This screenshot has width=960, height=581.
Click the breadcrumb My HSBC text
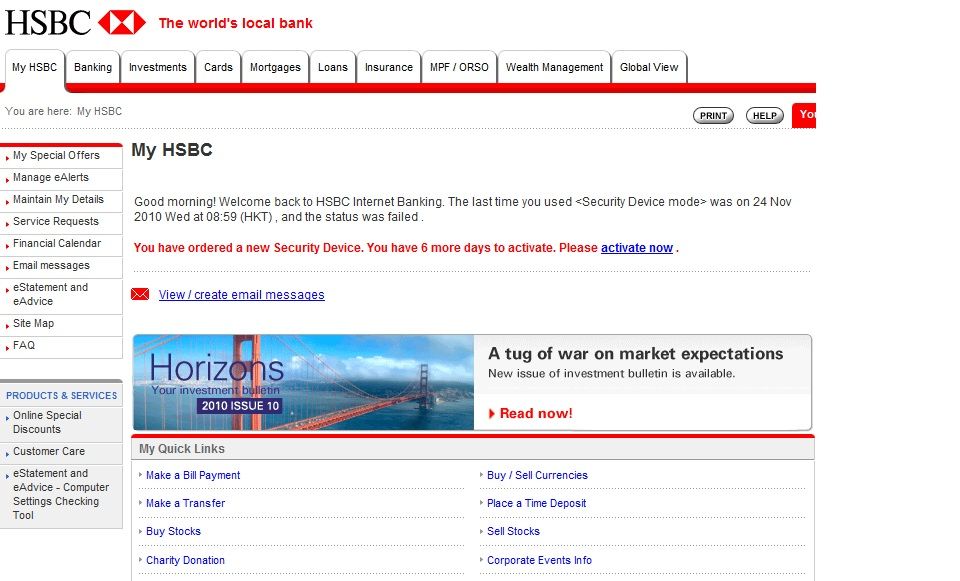pyautogui.click(x=99, y=111)
